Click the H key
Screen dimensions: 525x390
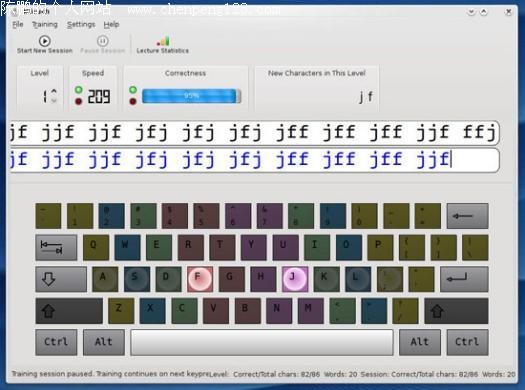coord(263,279)
